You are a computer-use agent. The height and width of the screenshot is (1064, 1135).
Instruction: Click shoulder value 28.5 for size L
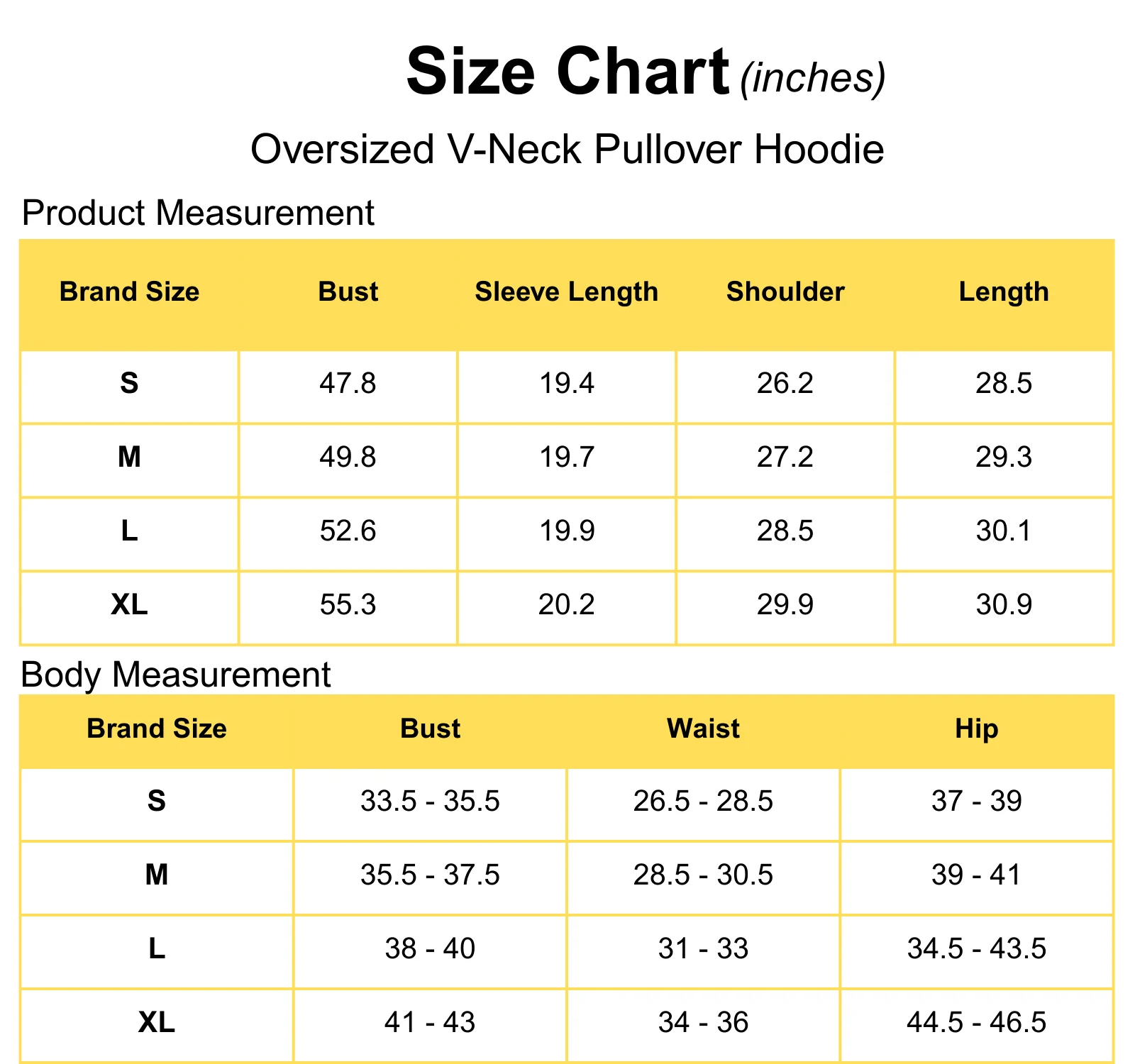pyautogui.click(x=785, y=531)
